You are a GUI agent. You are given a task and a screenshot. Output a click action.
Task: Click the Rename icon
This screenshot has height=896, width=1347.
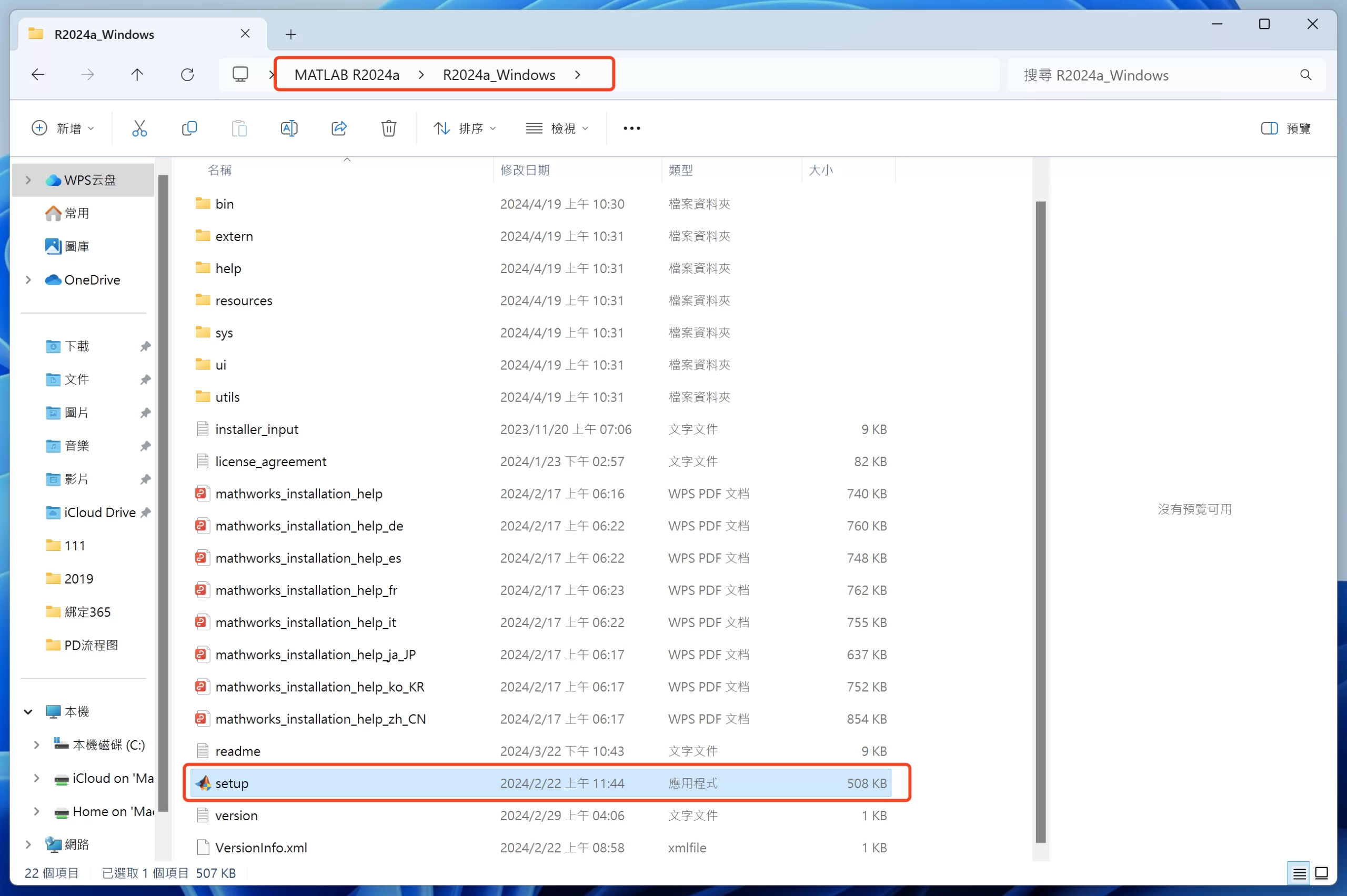click(289, 128)
